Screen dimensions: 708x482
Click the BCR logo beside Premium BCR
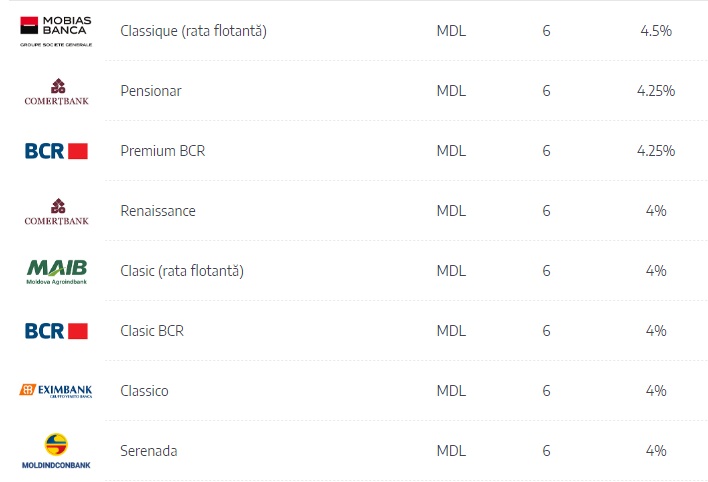tap(56, 151)
